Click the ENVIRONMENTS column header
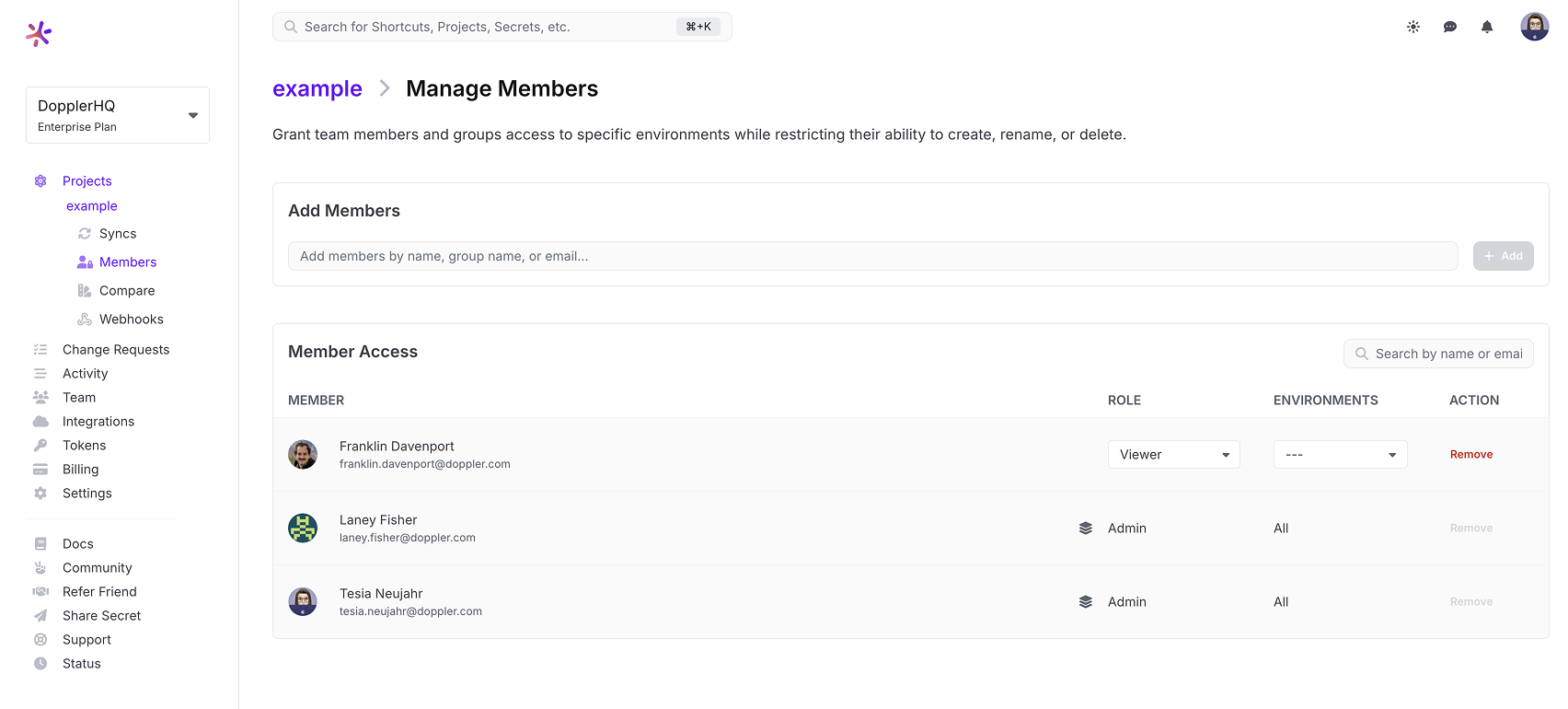The height and width of the screenshot is (709, 1568). pos(1326,401)
